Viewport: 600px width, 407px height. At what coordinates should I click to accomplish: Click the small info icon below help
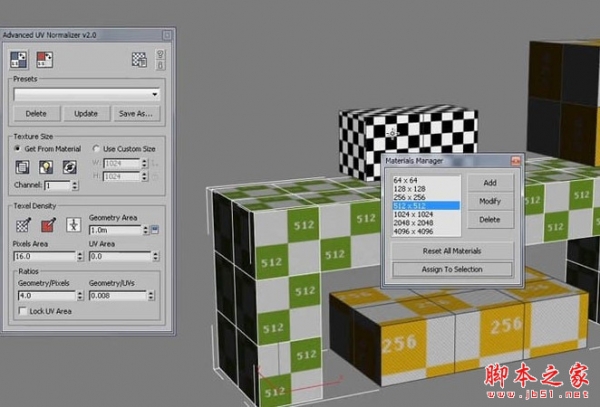pos(161,65)
